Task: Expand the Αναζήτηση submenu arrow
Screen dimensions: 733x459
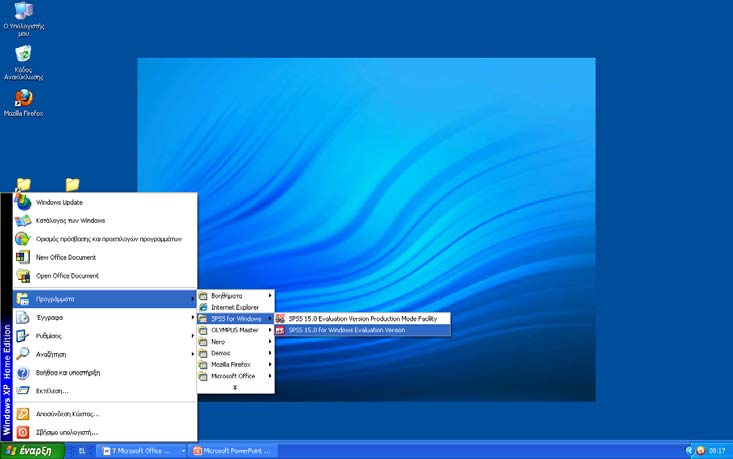Action: click(x=192, y=354)
